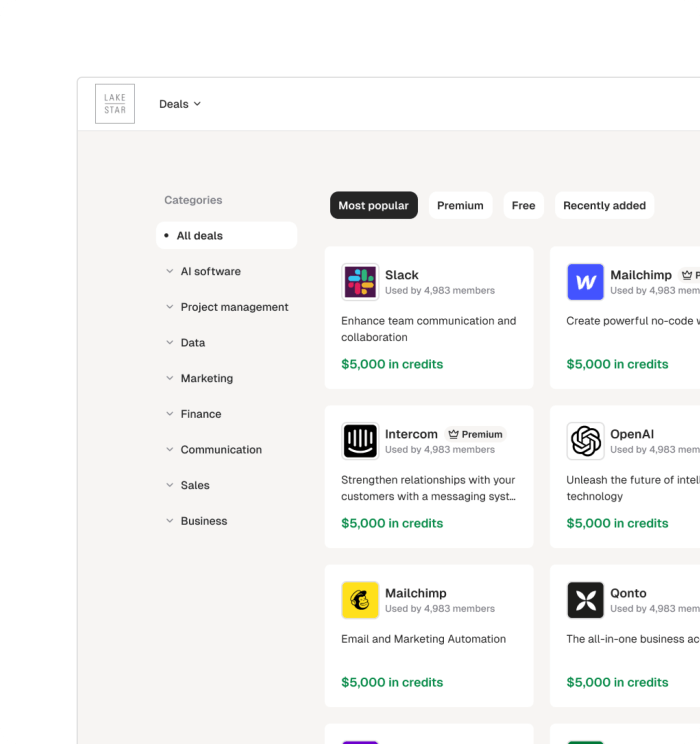The image size is (700, 744).
Task: Click the Categories heading
Action: [193, 200]
